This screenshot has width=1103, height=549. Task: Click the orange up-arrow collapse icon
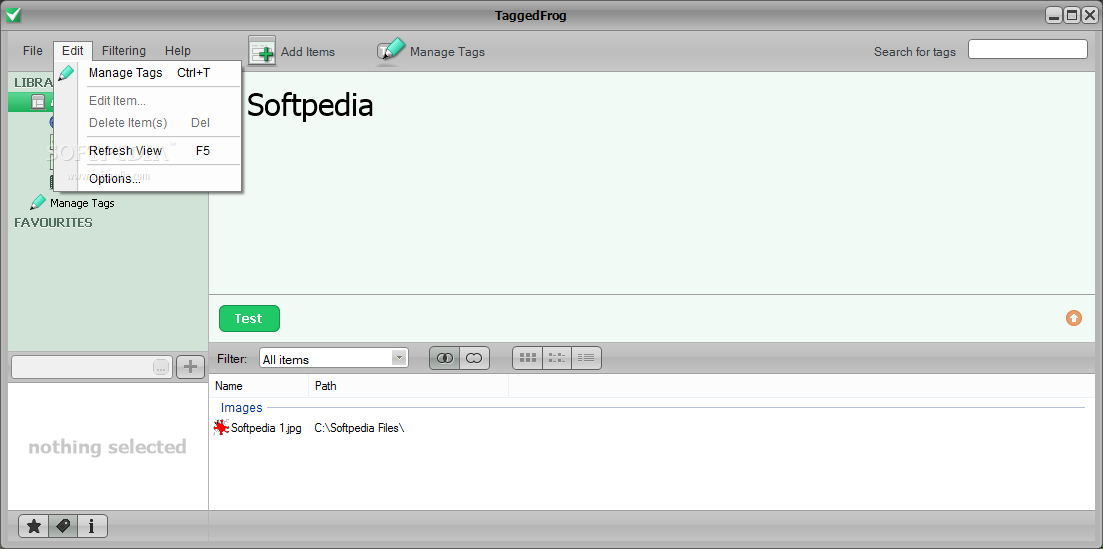[x=1073, y=318]
